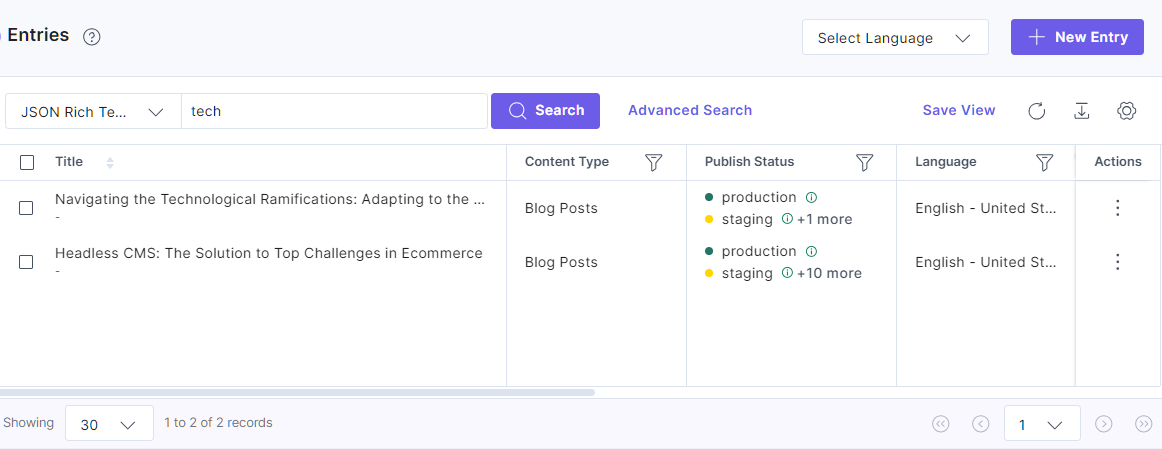Change rows per page from 30

109,424
